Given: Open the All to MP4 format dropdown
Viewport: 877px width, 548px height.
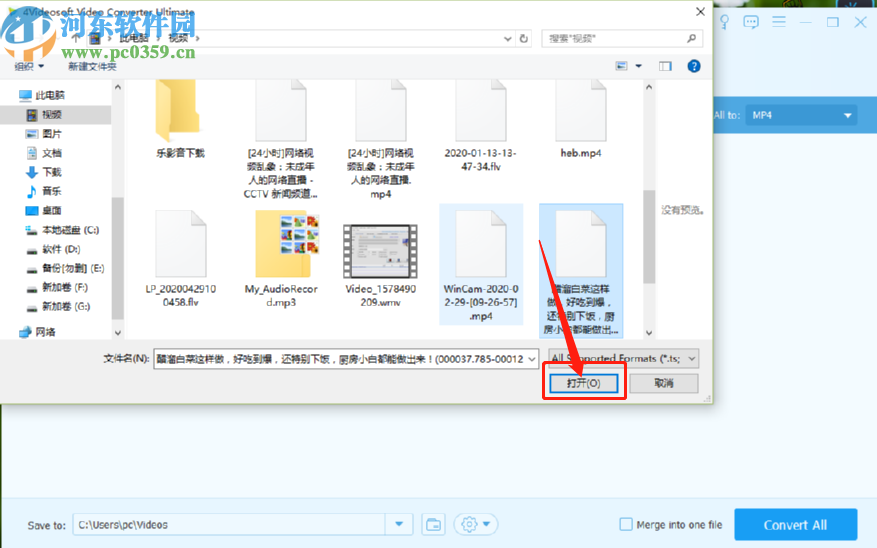Looking at the screenshot, I should point(801,115).
